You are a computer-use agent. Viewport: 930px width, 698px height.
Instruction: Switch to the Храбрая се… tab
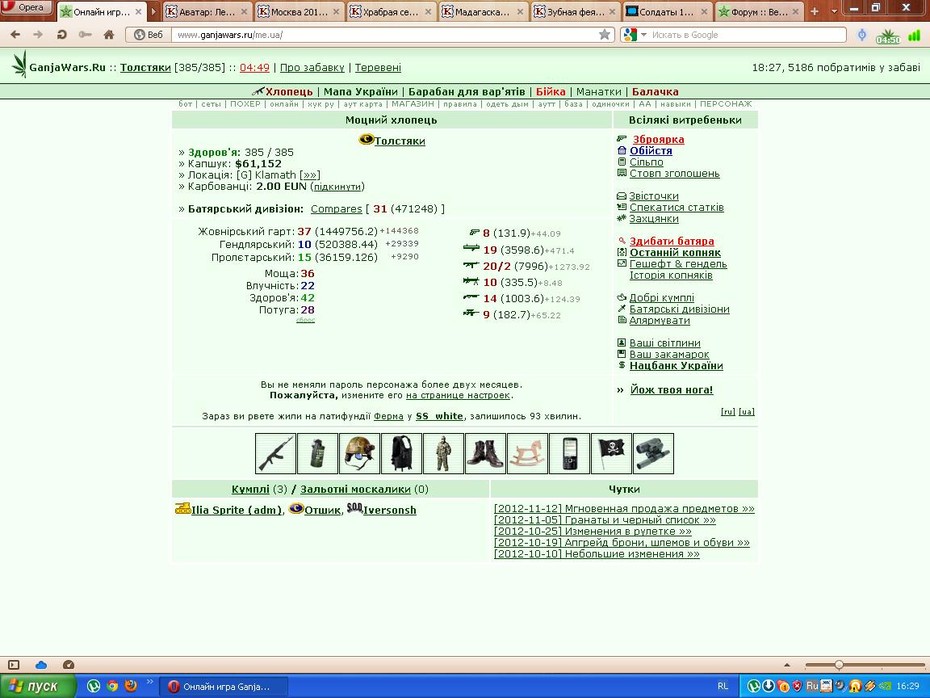coord(391,11)
